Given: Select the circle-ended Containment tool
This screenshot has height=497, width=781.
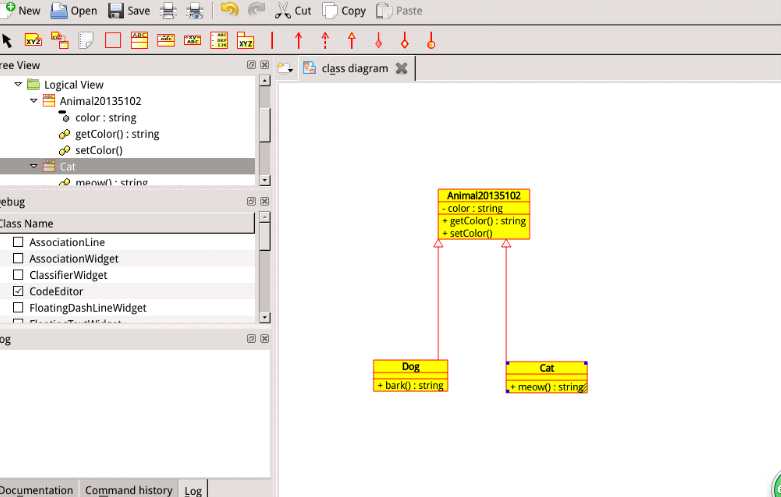Looking at the screenshot, I should tap(431, 40).
